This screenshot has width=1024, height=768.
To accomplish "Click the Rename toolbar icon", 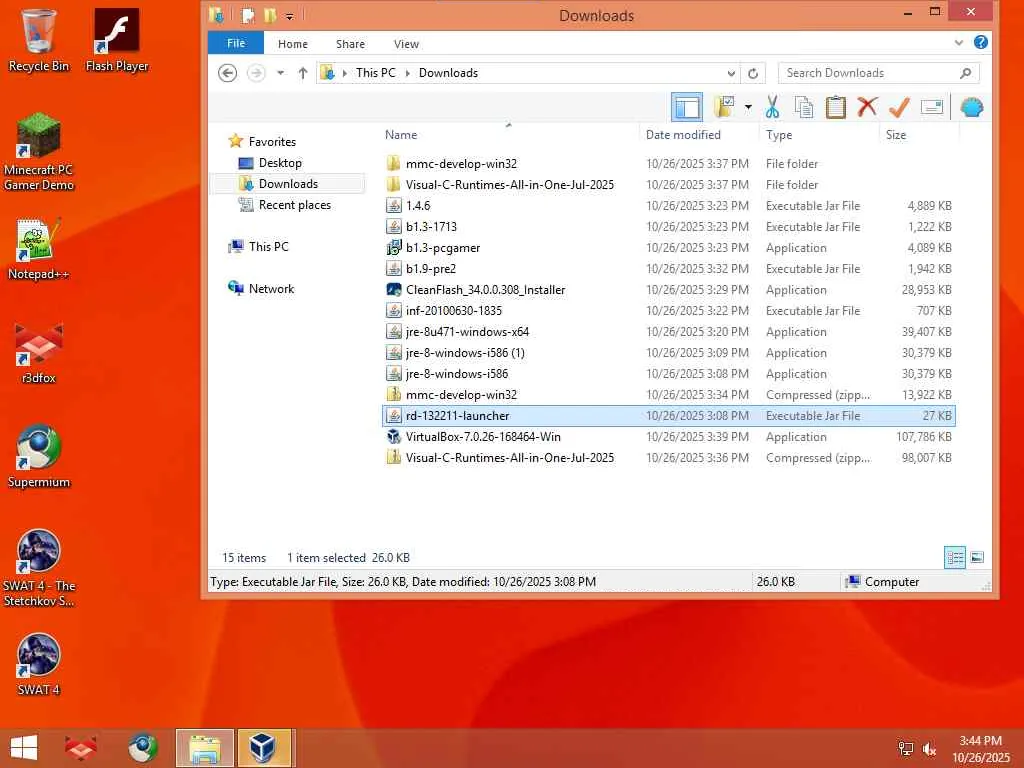I will click(932, 107).
